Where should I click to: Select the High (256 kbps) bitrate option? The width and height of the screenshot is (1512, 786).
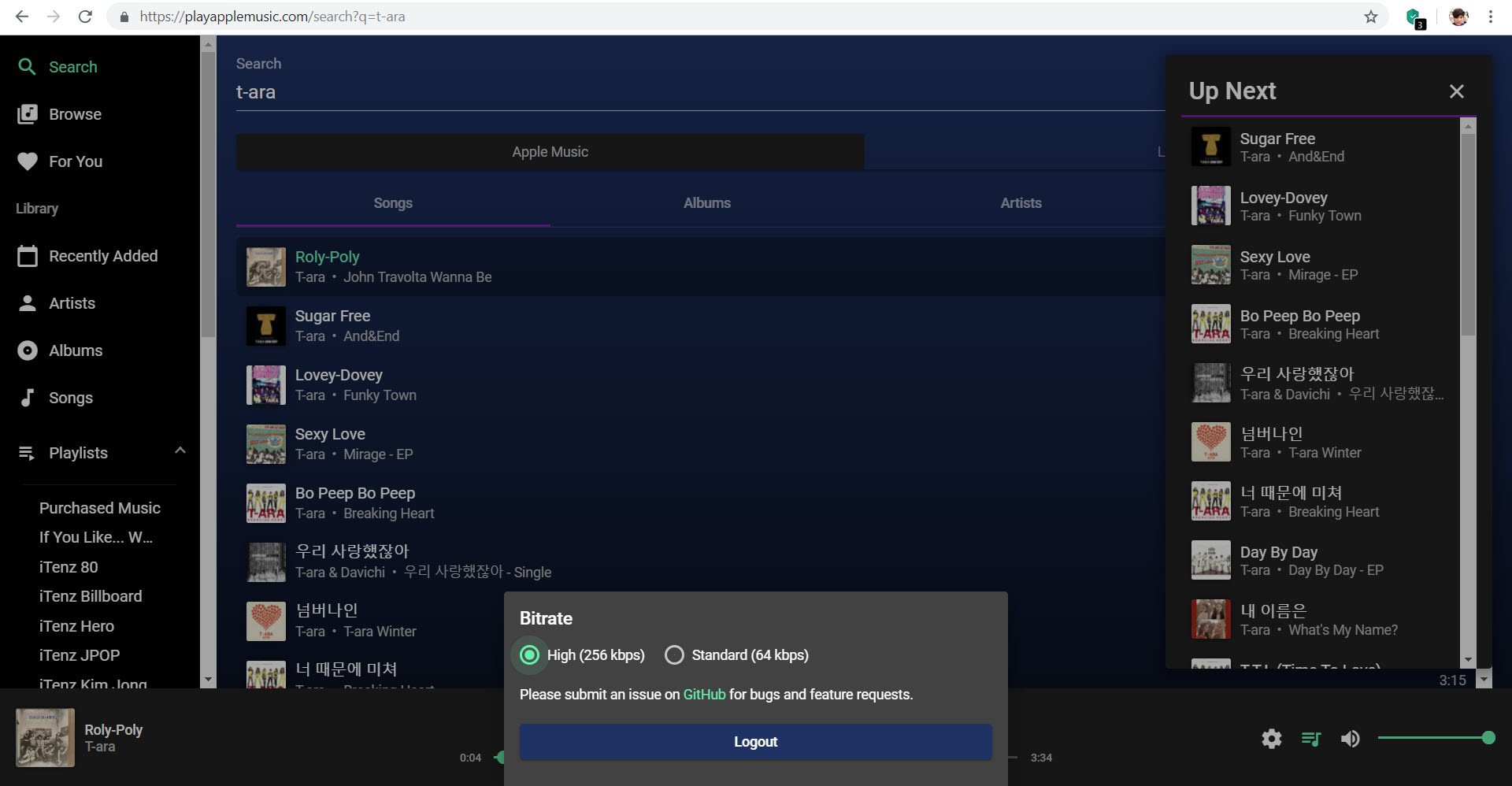pos(529,654)
